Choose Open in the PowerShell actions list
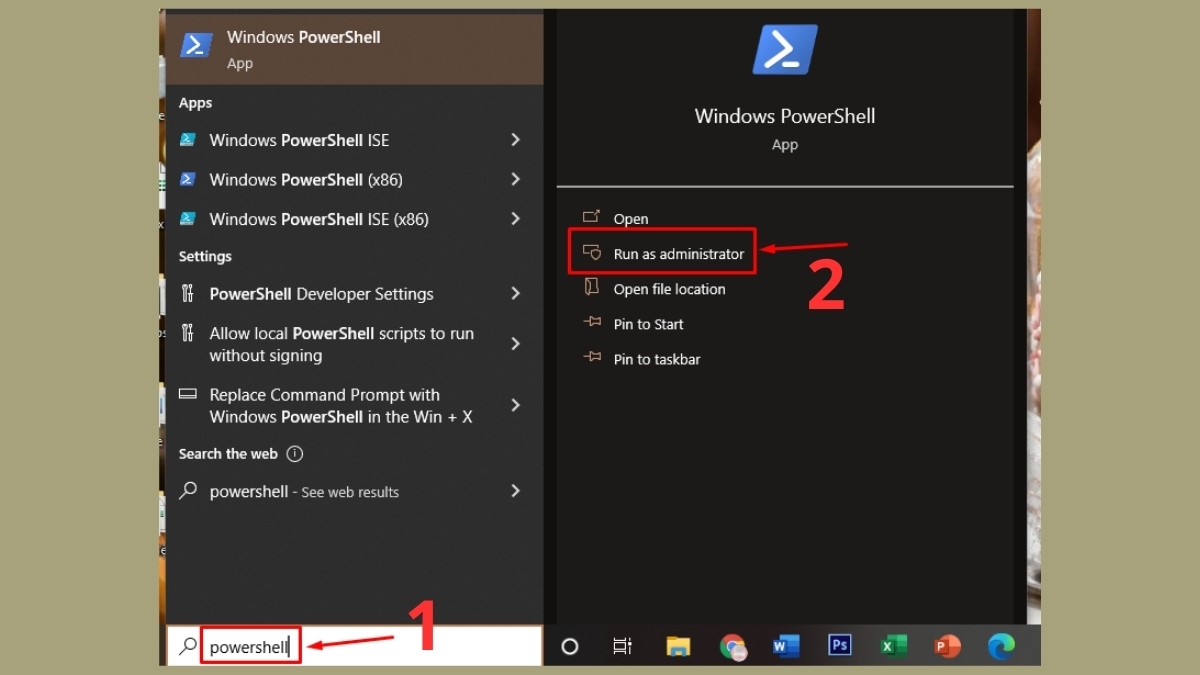This screenshot has height=675, width=1200. coord(631,219)
